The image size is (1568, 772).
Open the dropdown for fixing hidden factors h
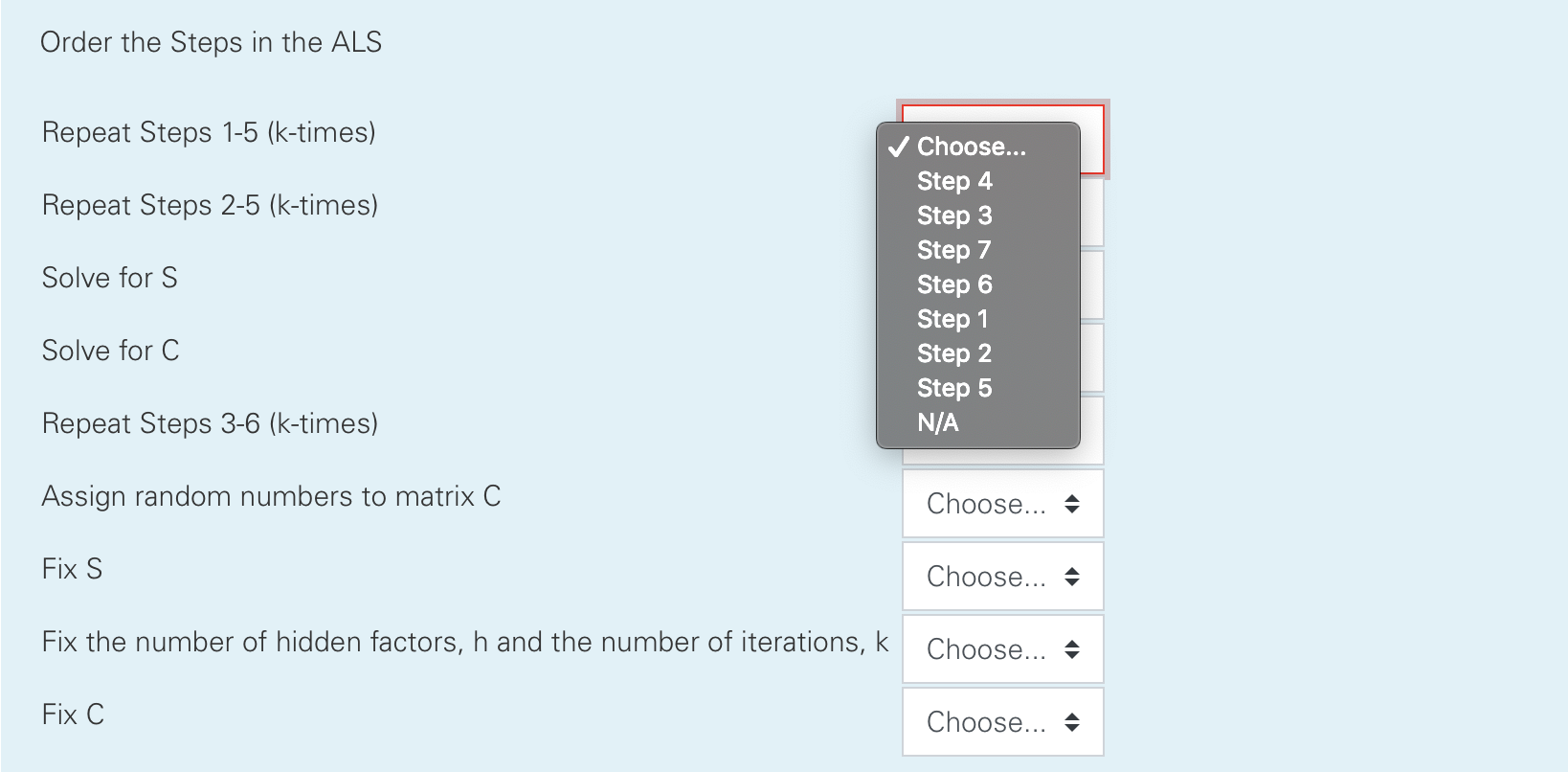point(1001,648)
